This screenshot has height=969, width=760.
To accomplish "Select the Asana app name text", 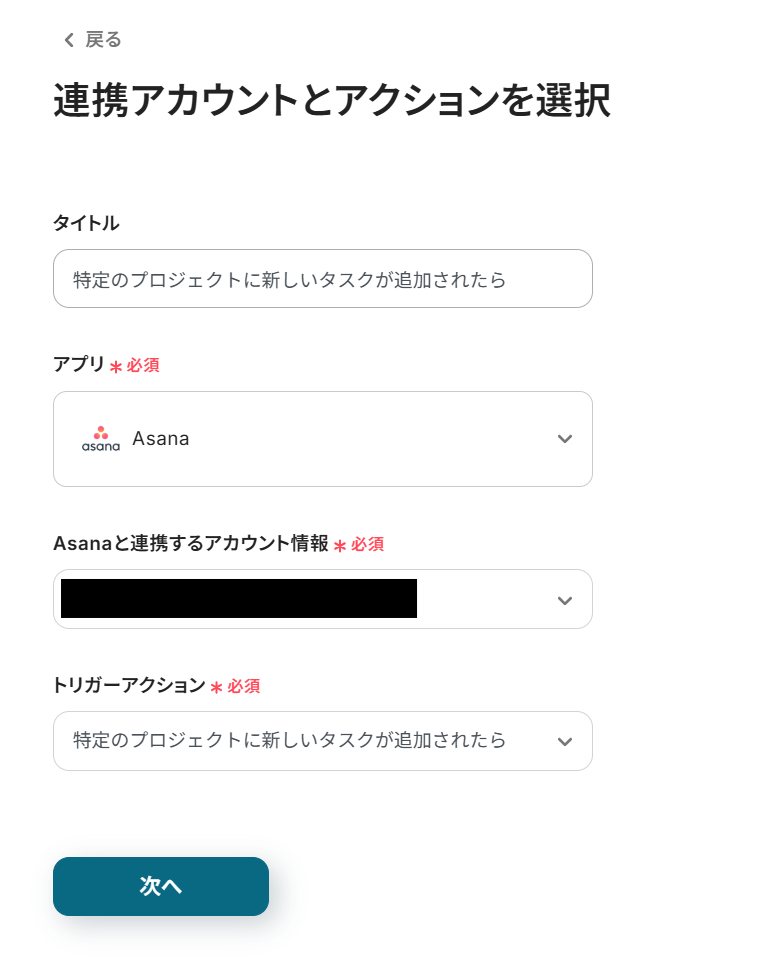I will 160,439.
